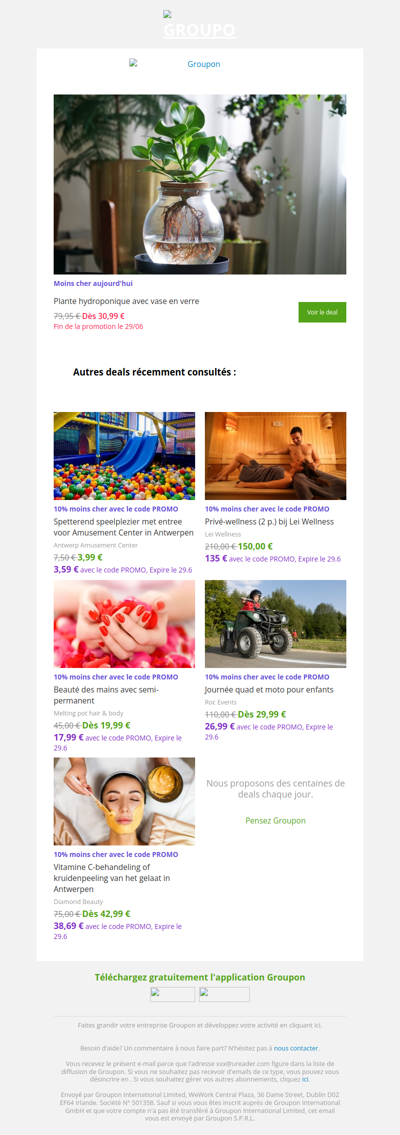Click the "Pensez Groupon" green link
400x1135 pixels.
pyautogui.click(x=276, y=821)
